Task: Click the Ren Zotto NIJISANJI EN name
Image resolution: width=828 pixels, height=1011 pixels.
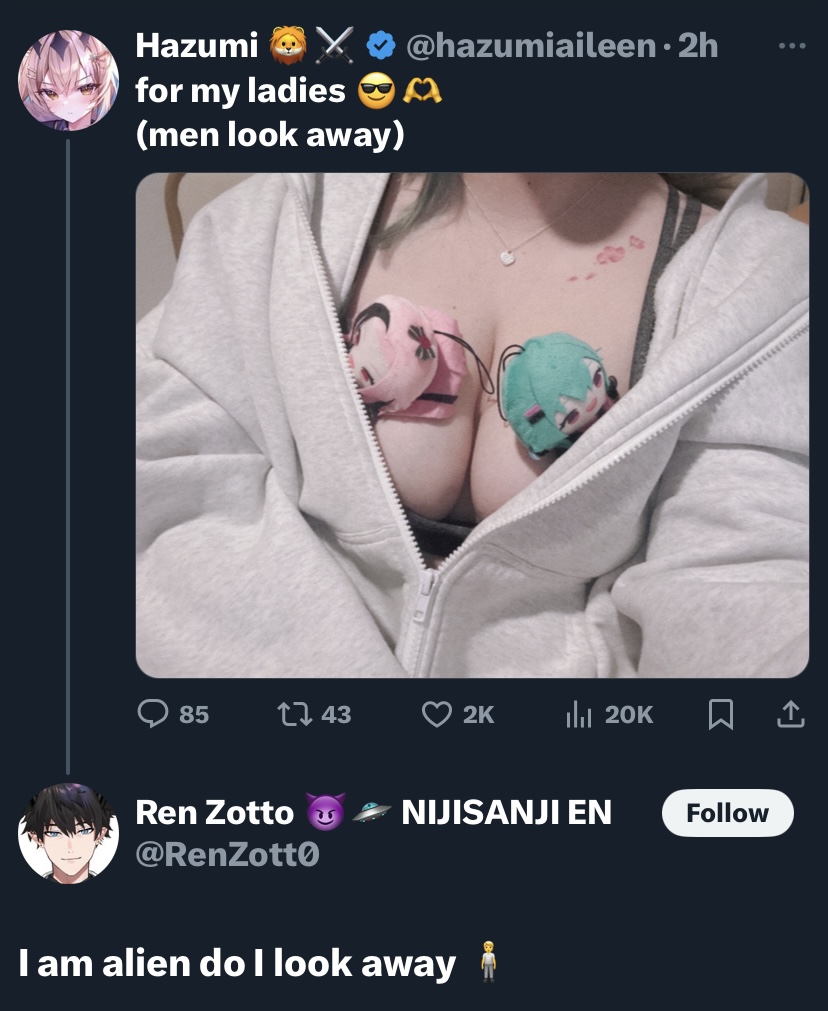Action: [372, 812]
